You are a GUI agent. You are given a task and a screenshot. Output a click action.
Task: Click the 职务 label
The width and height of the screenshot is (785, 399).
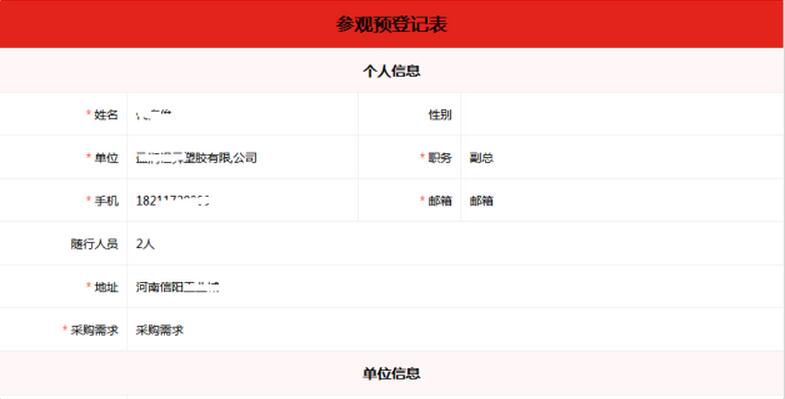pos(440,158)
